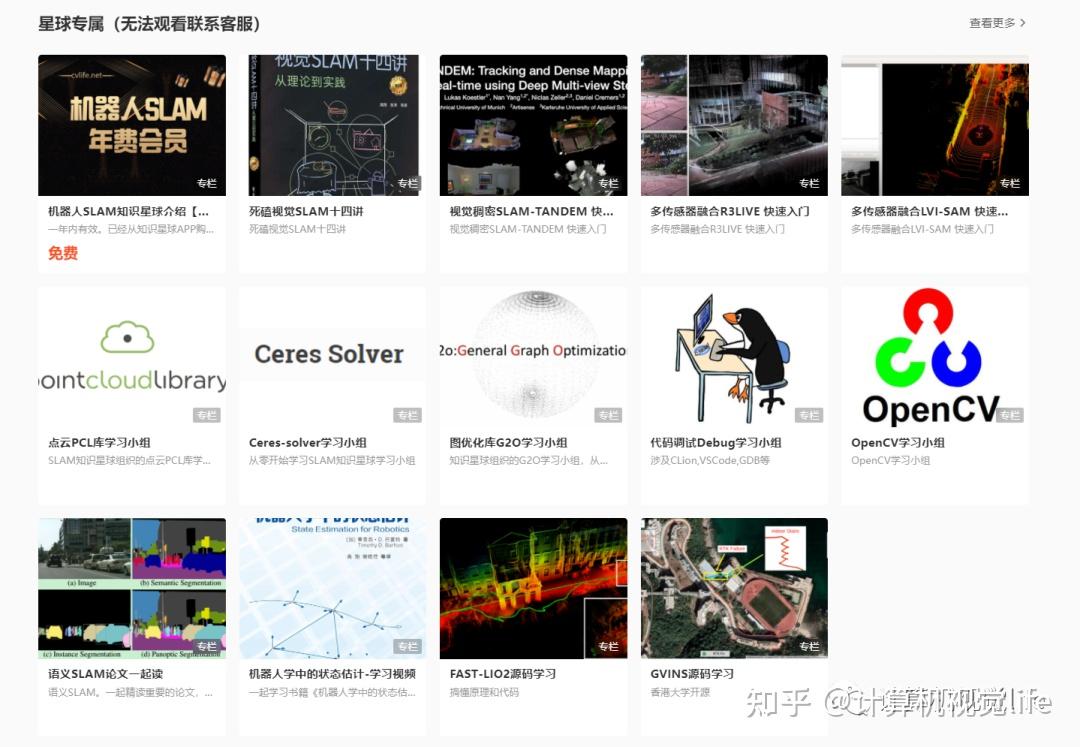This screenshot has height=747, width=1080.
Task: Select the 免费 price tag
Action: [x=64, y=253]
